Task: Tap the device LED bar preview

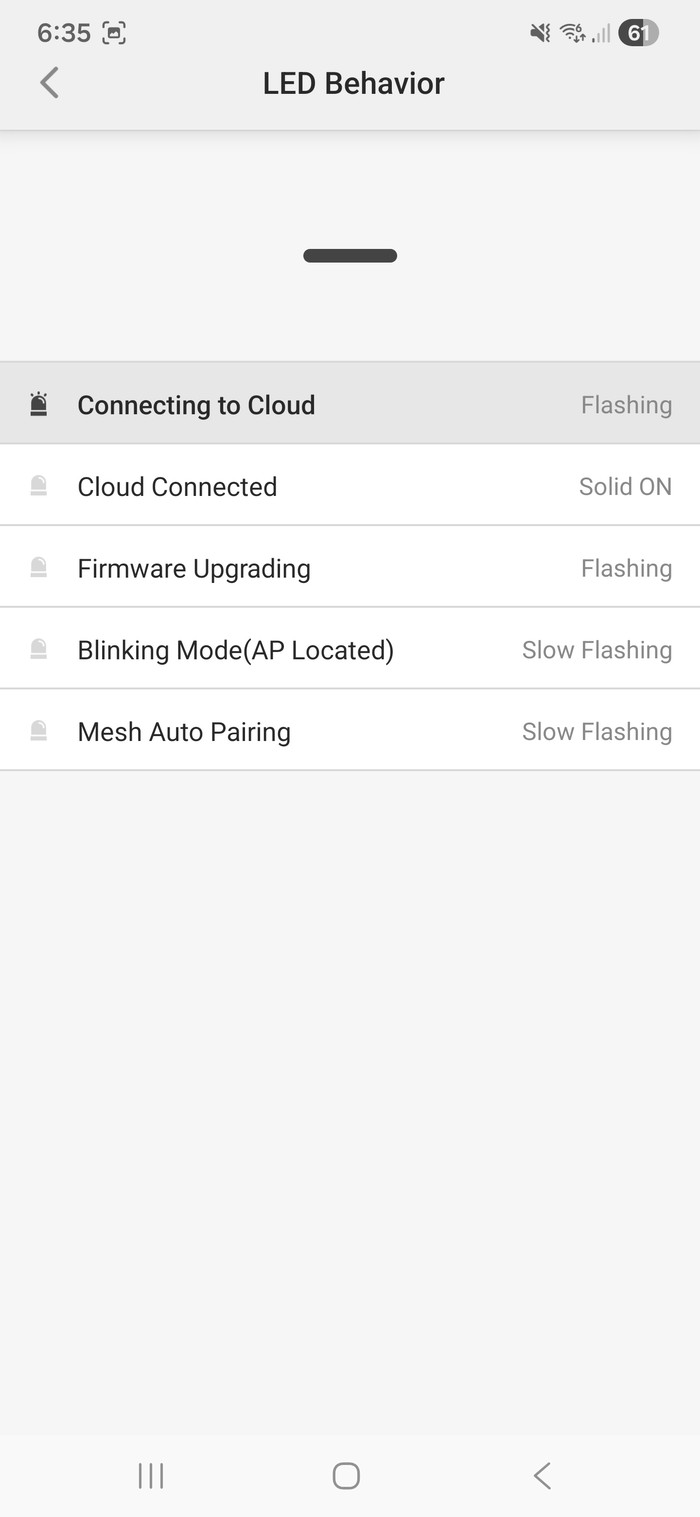Action: pos(350,256)
